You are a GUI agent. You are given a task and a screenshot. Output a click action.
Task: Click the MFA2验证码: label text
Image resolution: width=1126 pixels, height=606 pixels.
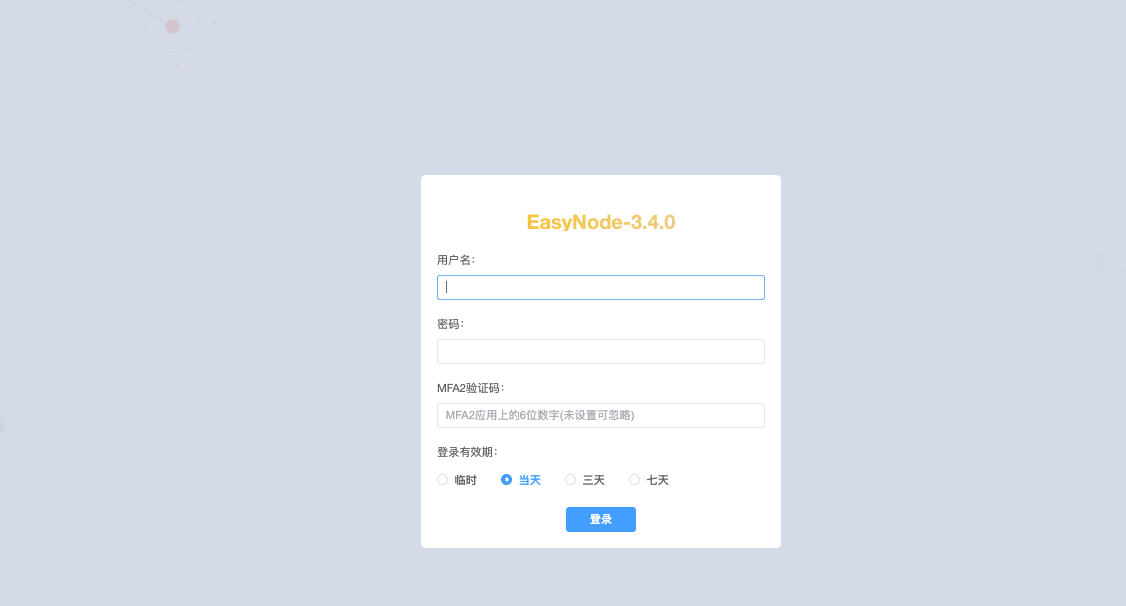[x=470, y=388]
